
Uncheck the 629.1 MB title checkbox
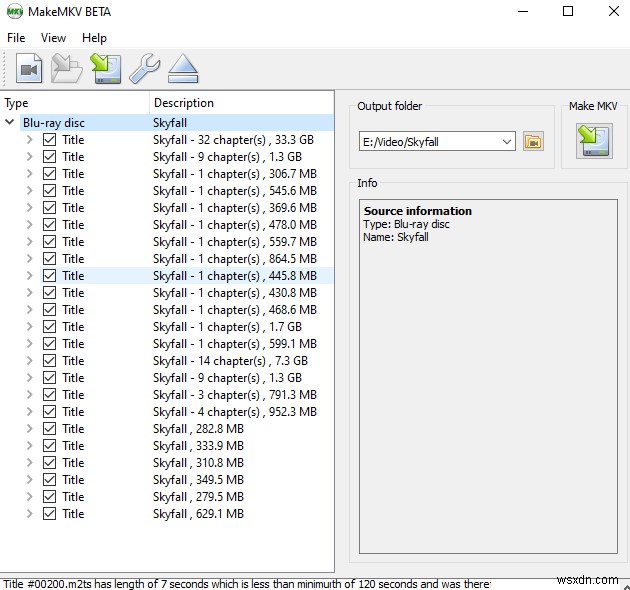(49, 514)
